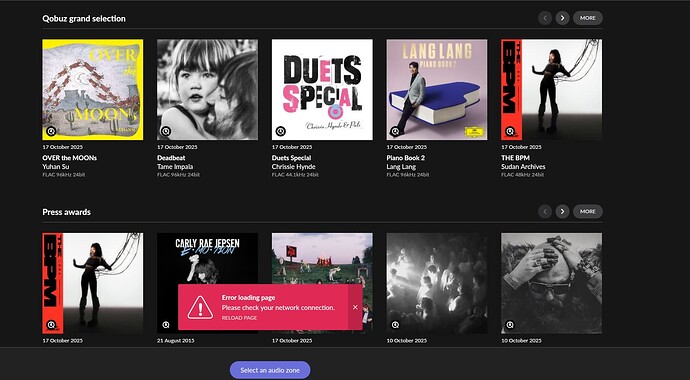The image size is (690, 380).
Task: Click Qobuz badge on OVER the MOONs cover
Action: (x=51, y=131)
